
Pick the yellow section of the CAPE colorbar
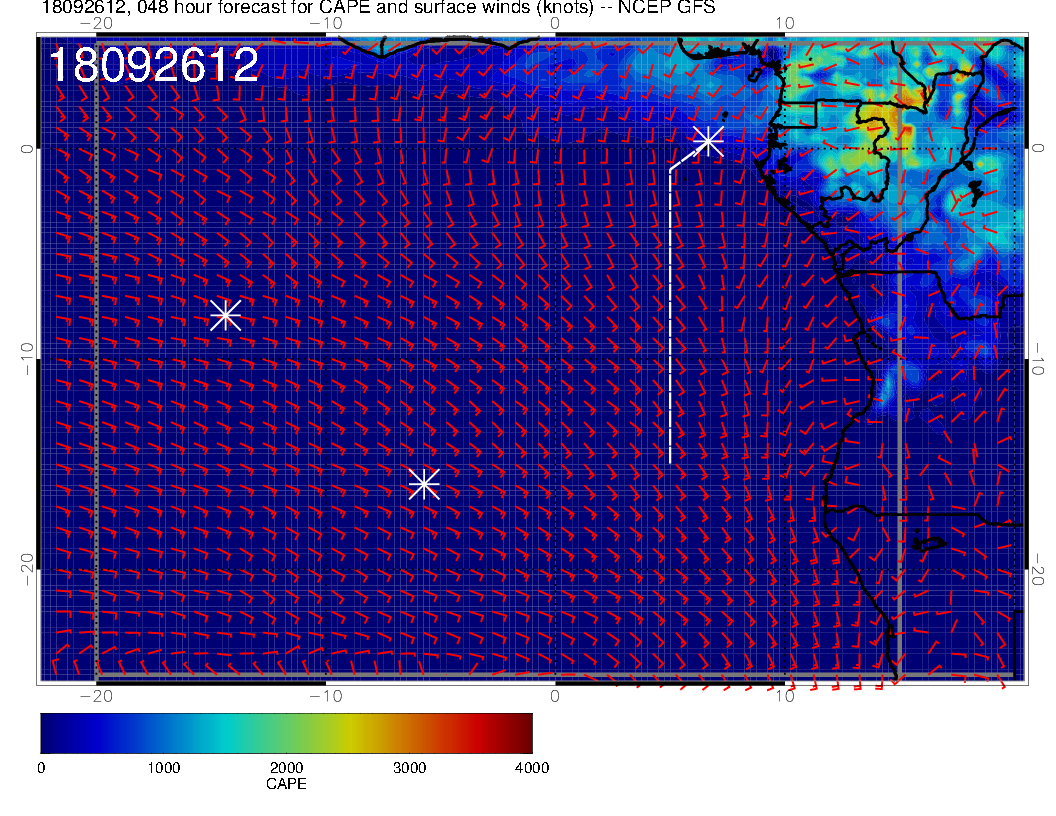[x=360, y=733]
